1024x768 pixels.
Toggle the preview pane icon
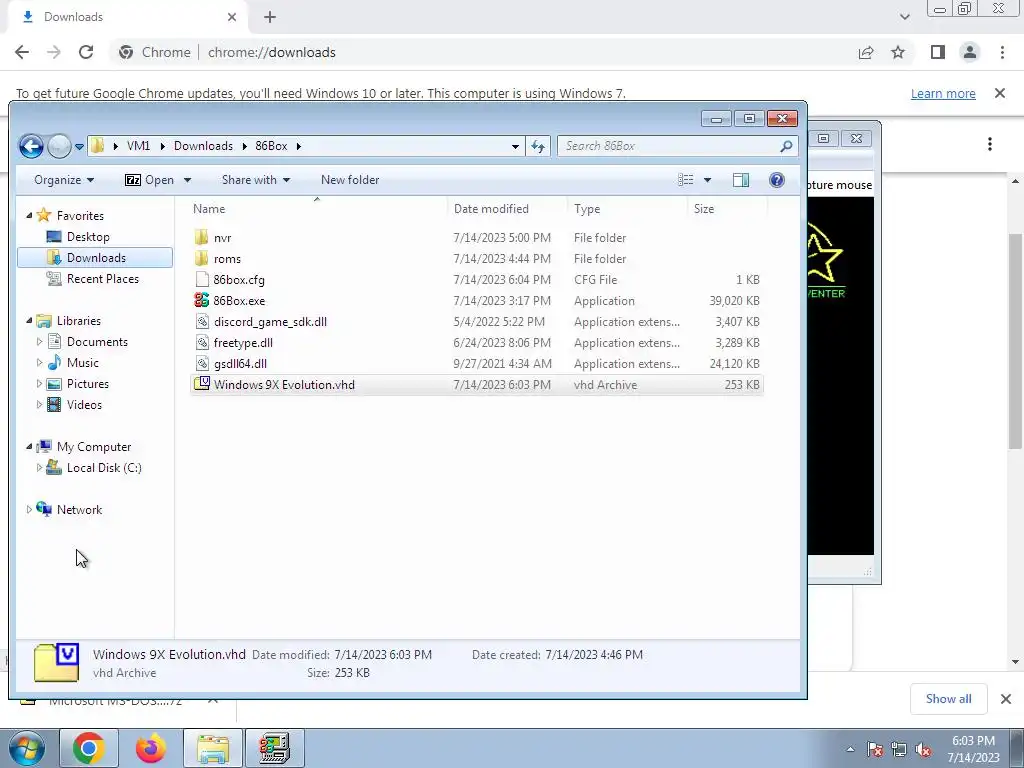(741, 180)
